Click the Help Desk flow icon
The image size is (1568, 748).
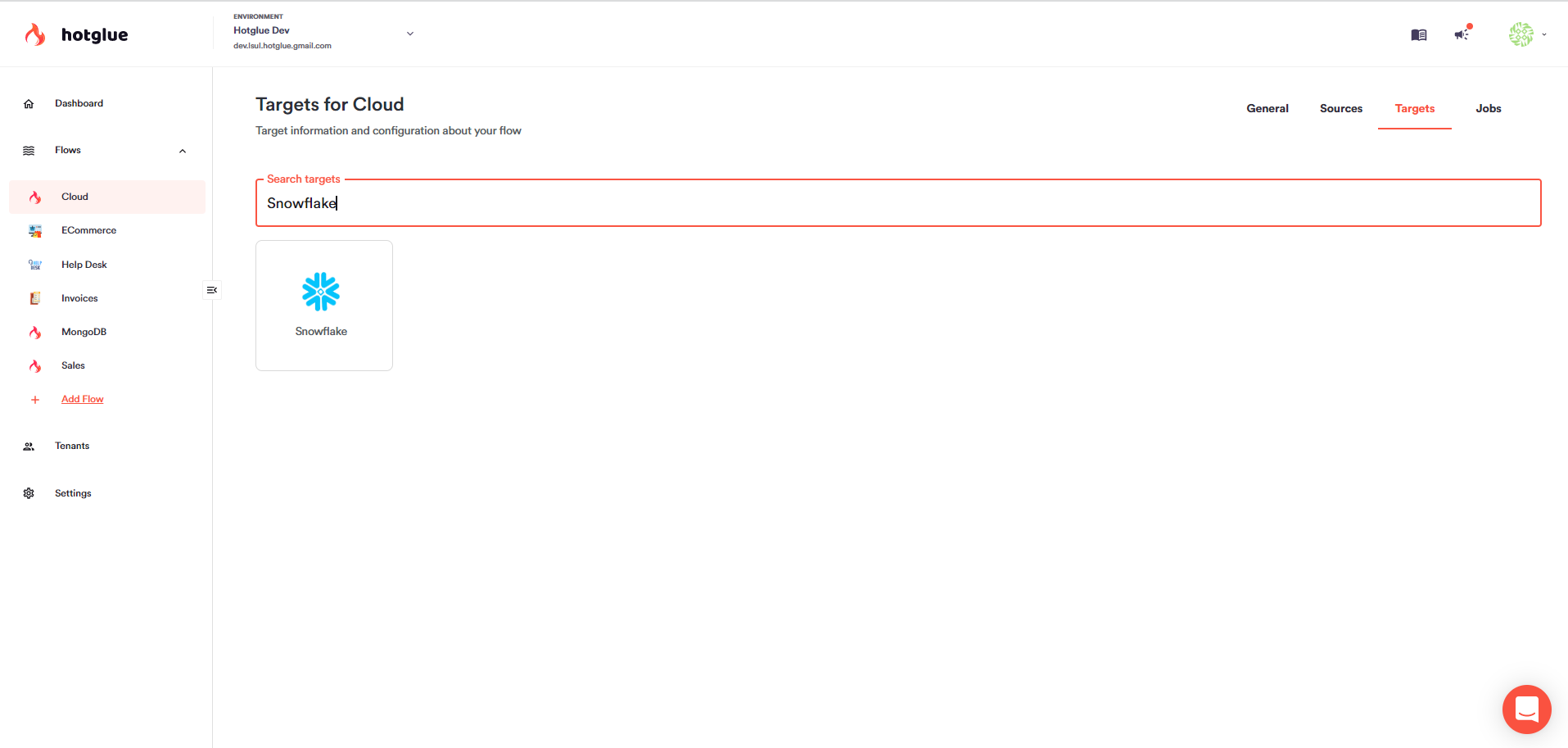click(35, 265)
